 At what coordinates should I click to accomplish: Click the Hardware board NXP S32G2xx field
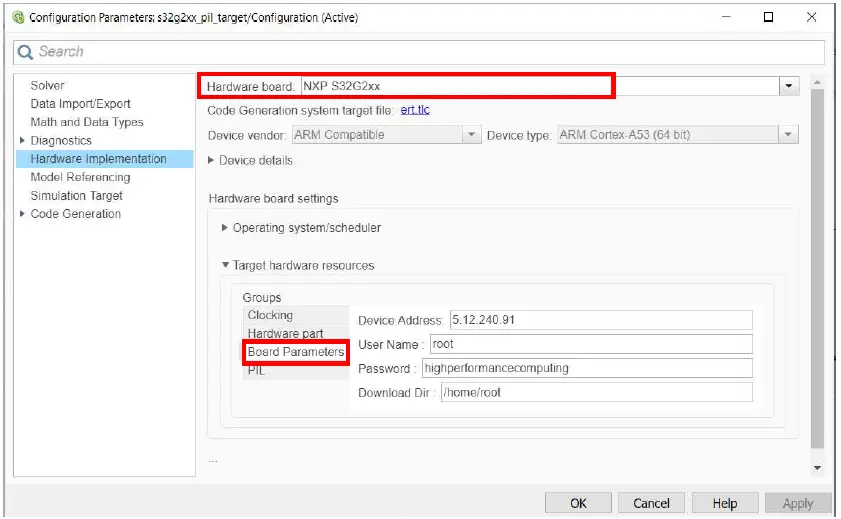coord(540,86)
